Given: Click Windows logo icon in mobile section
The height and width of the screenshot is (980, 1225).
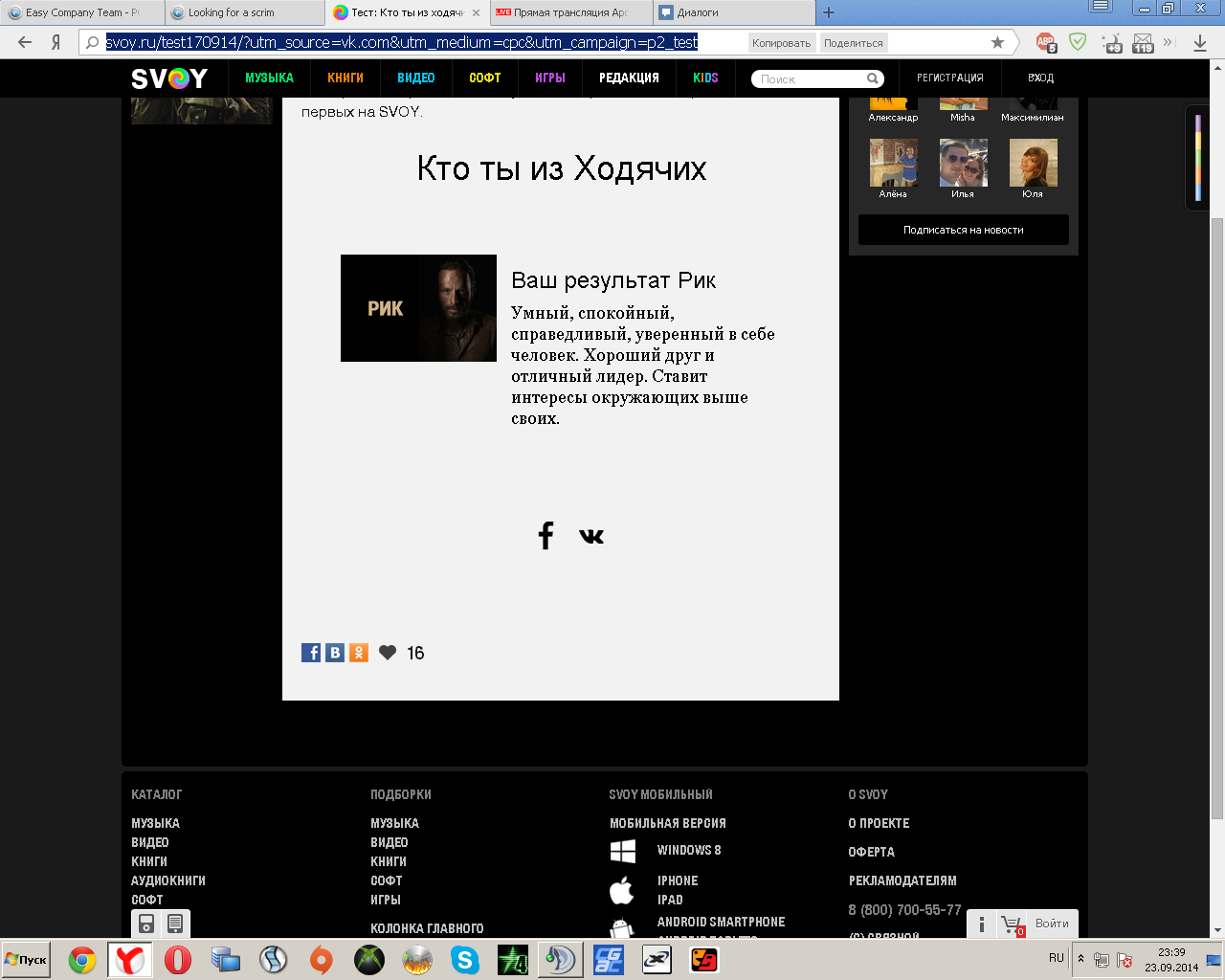Looking at the screenshot, I should pos(623,851).
